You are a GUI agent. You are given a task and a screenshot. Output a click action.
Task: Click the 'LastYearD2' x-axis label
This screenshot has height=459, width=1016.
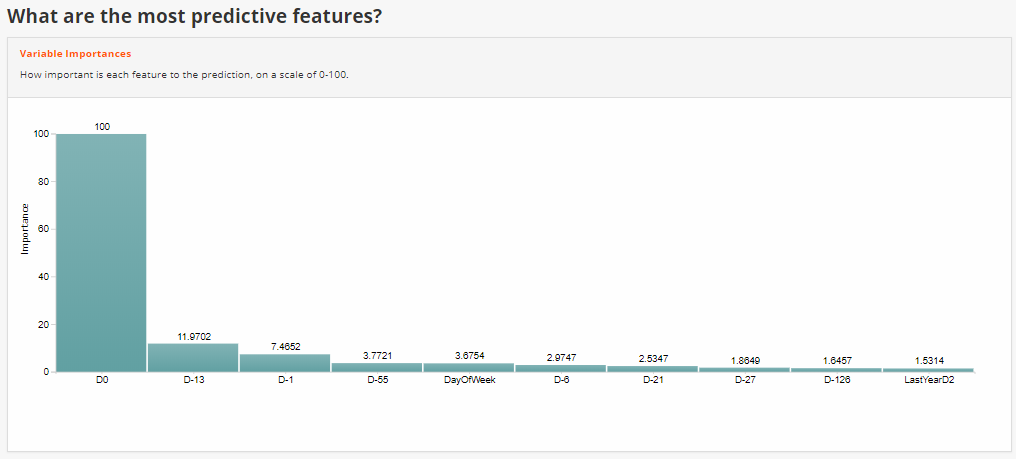click(x=928, y=381)
